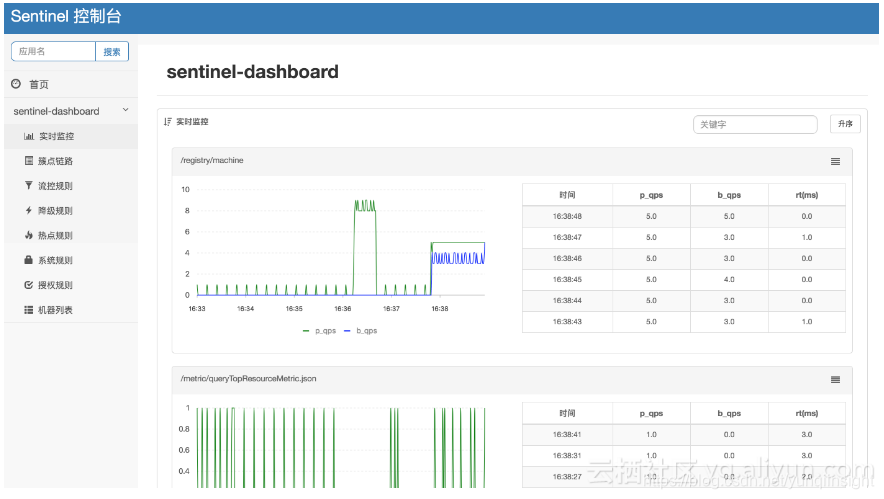This screenshot has width=884, height=499.
Task: Click the 16:36 x-axis label
Action: [x=343, y=308]
